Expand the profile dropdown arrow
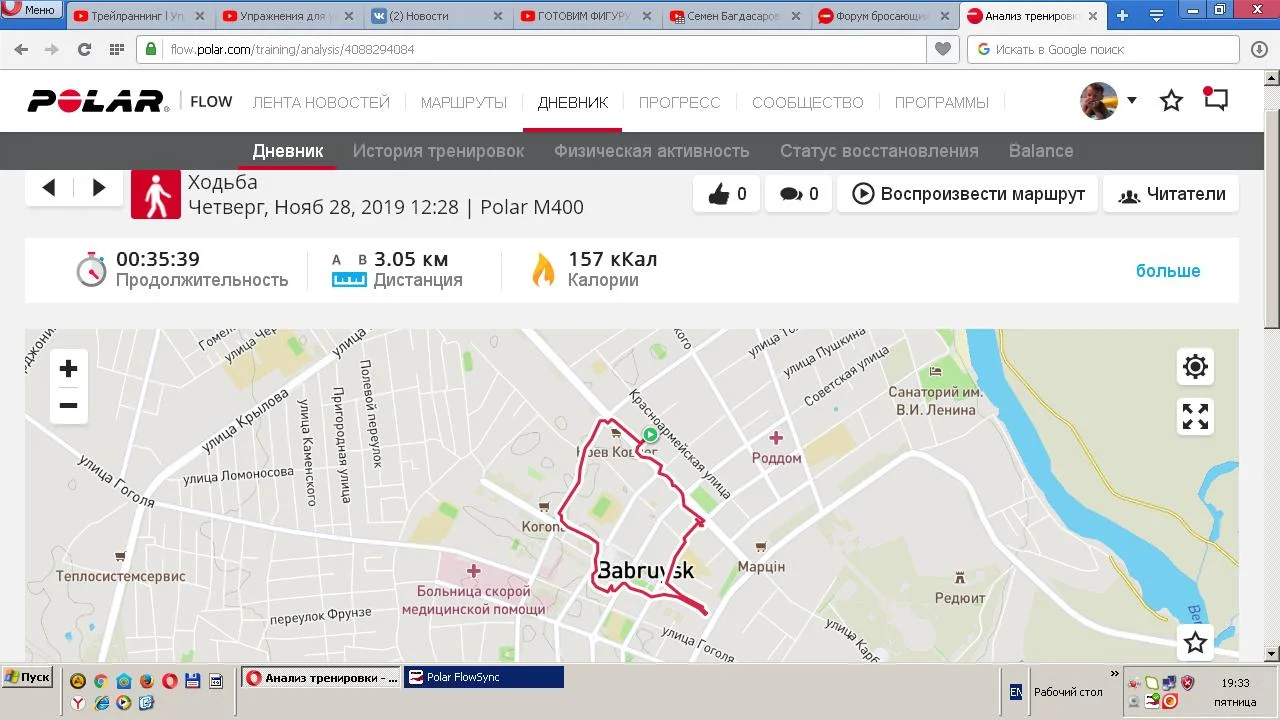Image resolution: width=1280 pixels, height=720 pixels. pos(1132,100)
